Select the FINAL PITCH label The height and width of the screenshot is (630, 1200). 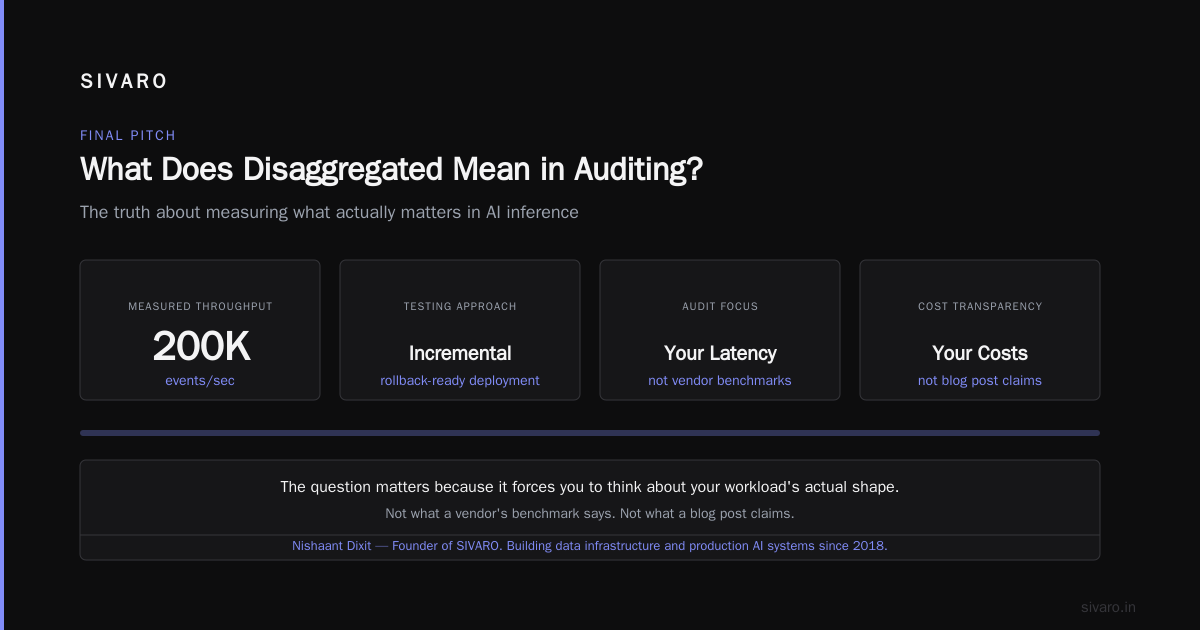click(128, 135)
